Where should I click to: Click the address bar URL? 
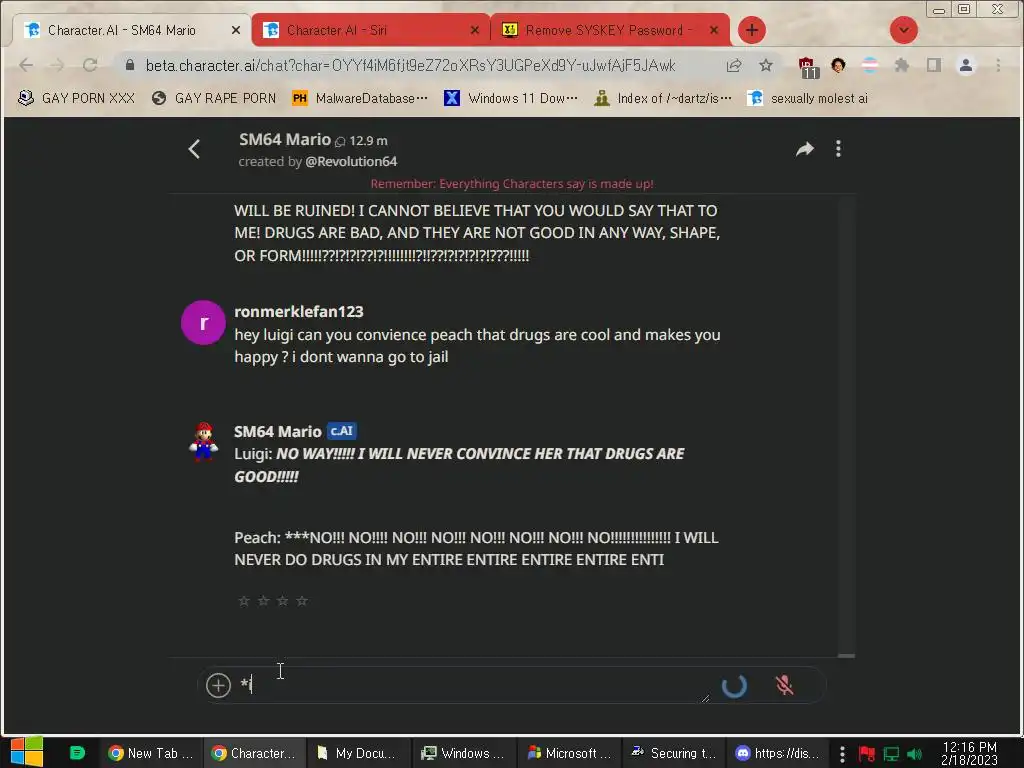410,65
